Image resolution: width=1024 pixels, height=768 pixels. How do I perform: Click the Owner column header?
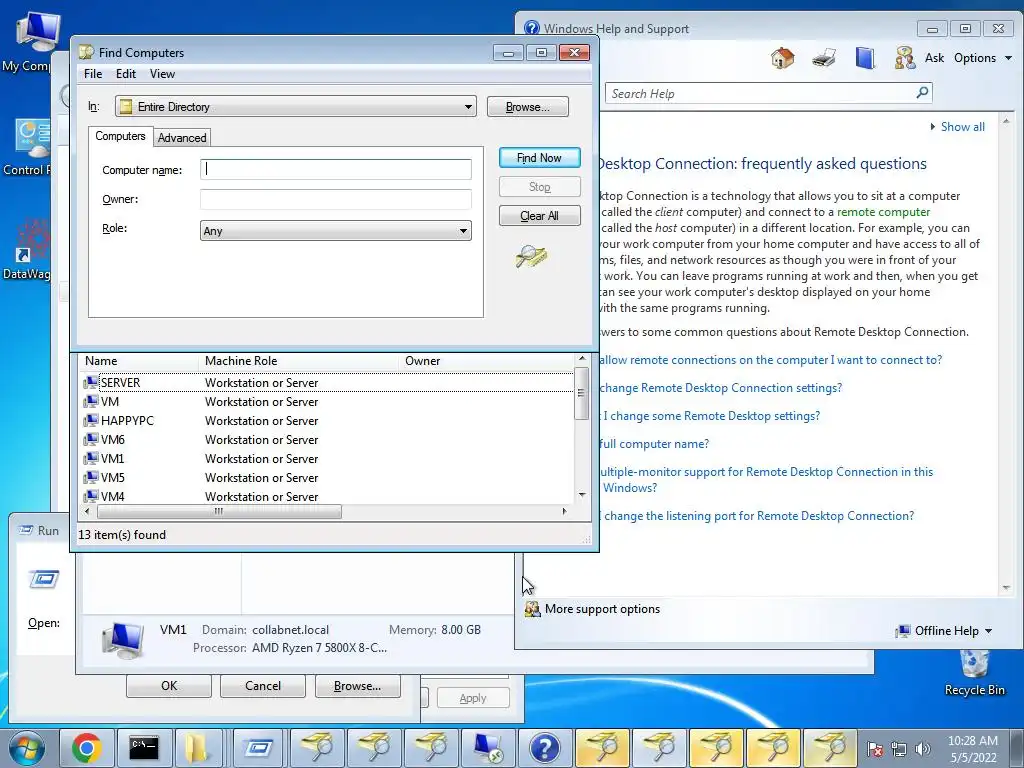[x=486, y=360]
